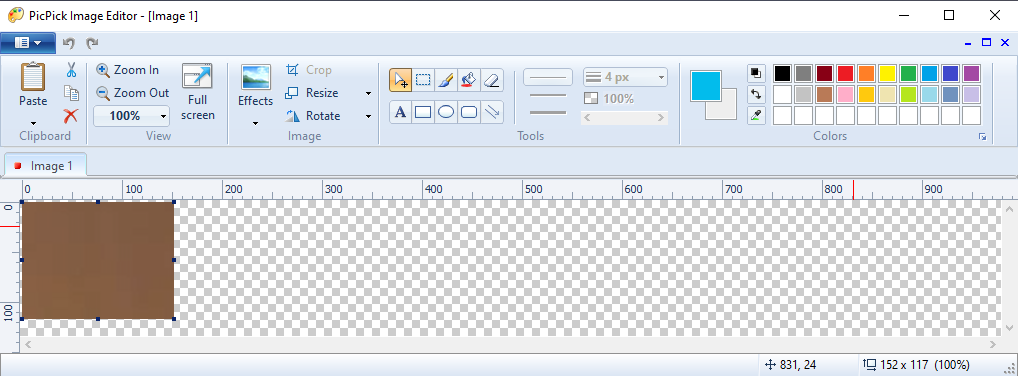
Task: Choose the dashed rectangular Select tool
Action: tap(423, 80)
